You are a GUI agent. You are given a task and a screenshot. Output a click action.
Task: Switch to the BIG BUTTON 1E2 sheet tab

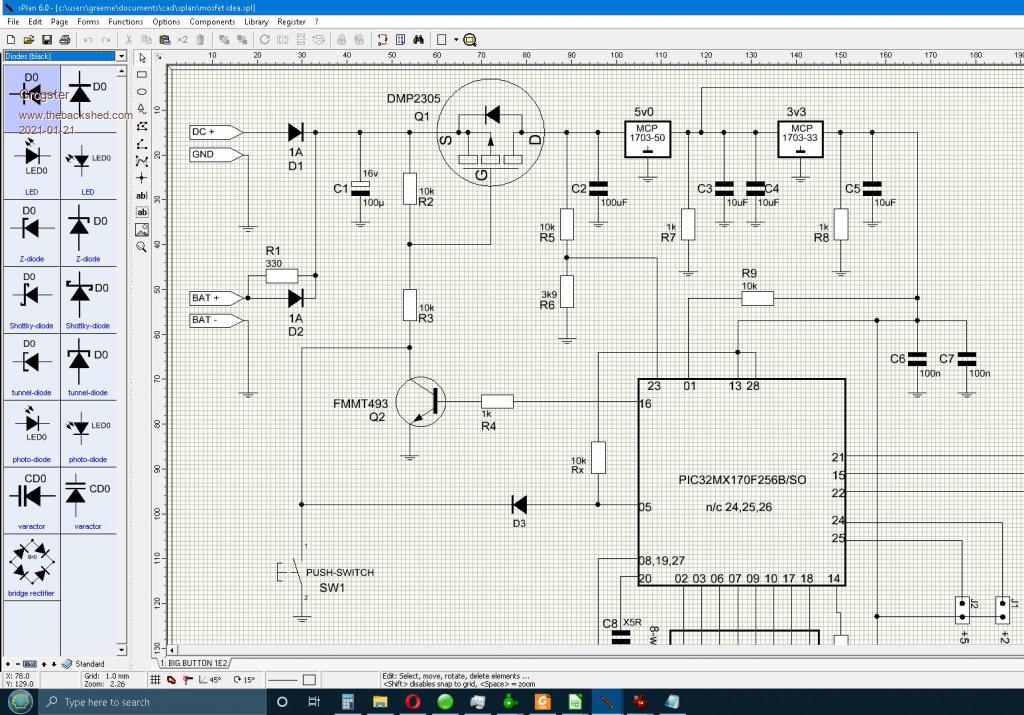point(195,663)
